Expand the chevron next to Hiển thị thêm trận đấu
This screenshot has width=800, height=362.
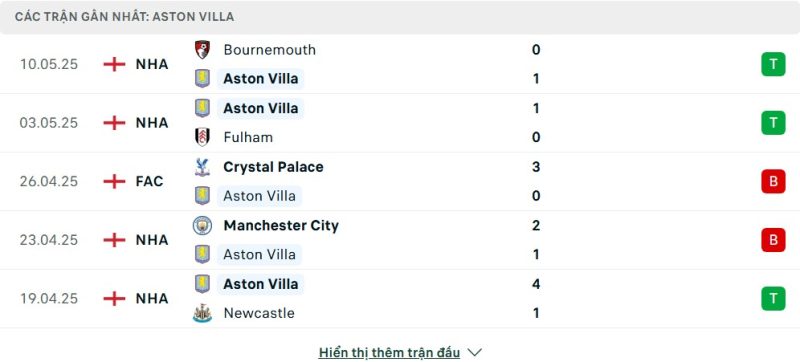(x=474, y=352)
